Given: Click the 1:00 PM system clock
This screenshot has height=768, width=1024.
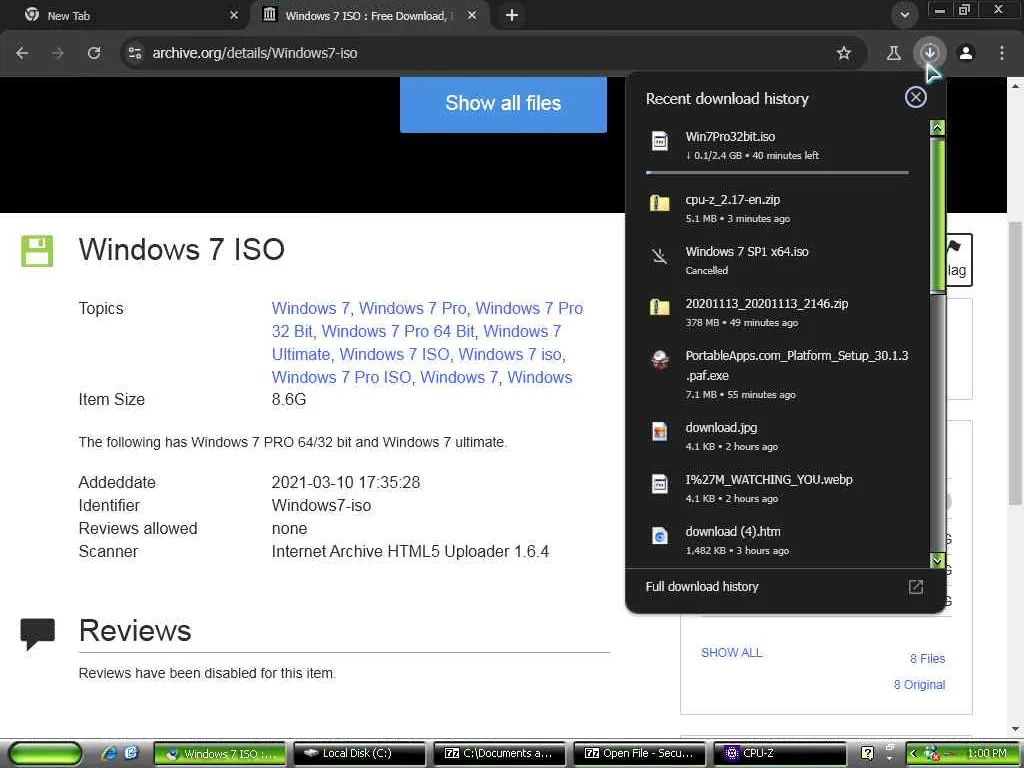Looking at the screenshot, I should click(x=987, y=753).
